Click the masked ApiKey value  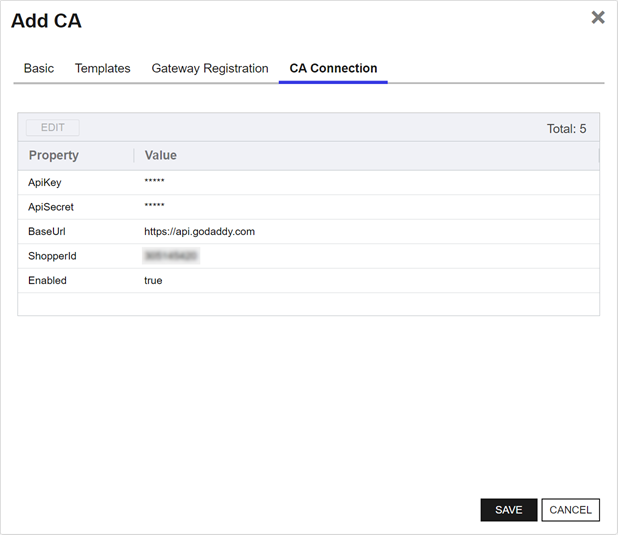(154, 183)
